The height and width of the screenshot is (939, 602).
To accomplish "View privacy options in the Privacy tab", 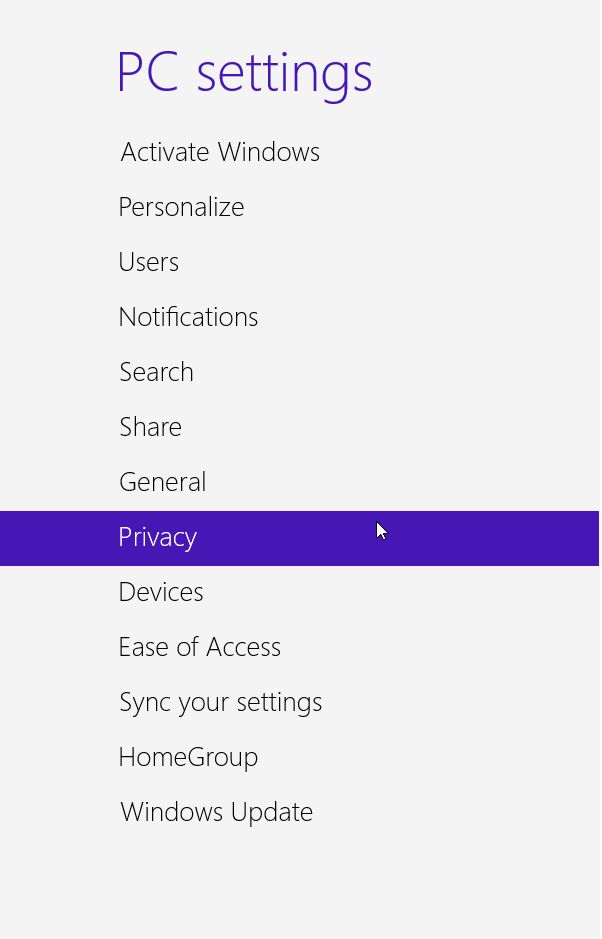I will point(157,537).
